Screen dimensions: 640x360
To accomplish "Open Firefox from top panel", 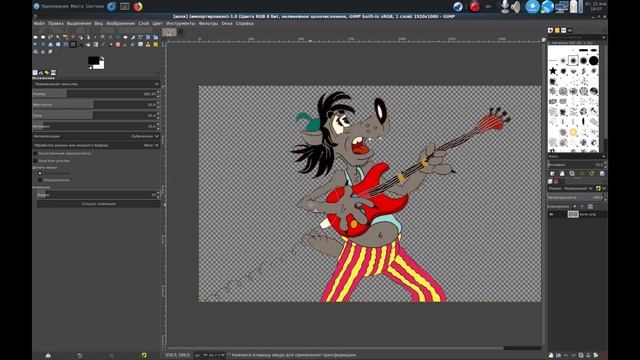I will click(x=138, y=6).
